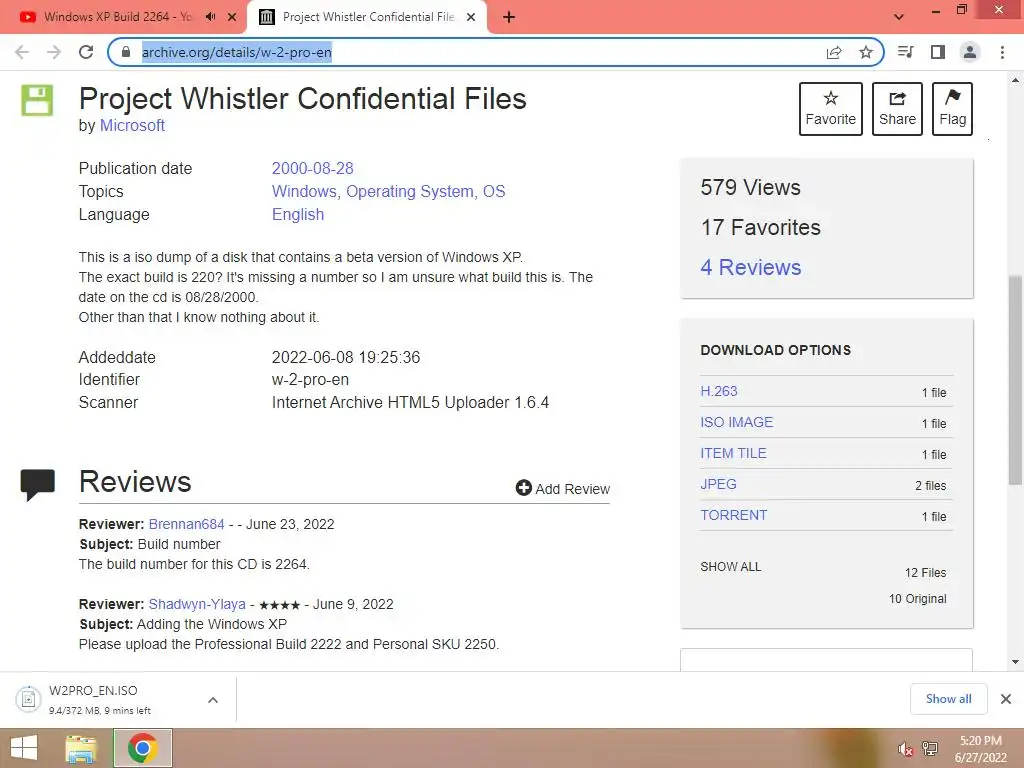Open the Chrome profile avatar
Viewport: 1024px width, 768px height.
pyautogui.click(x=970, y=52)
